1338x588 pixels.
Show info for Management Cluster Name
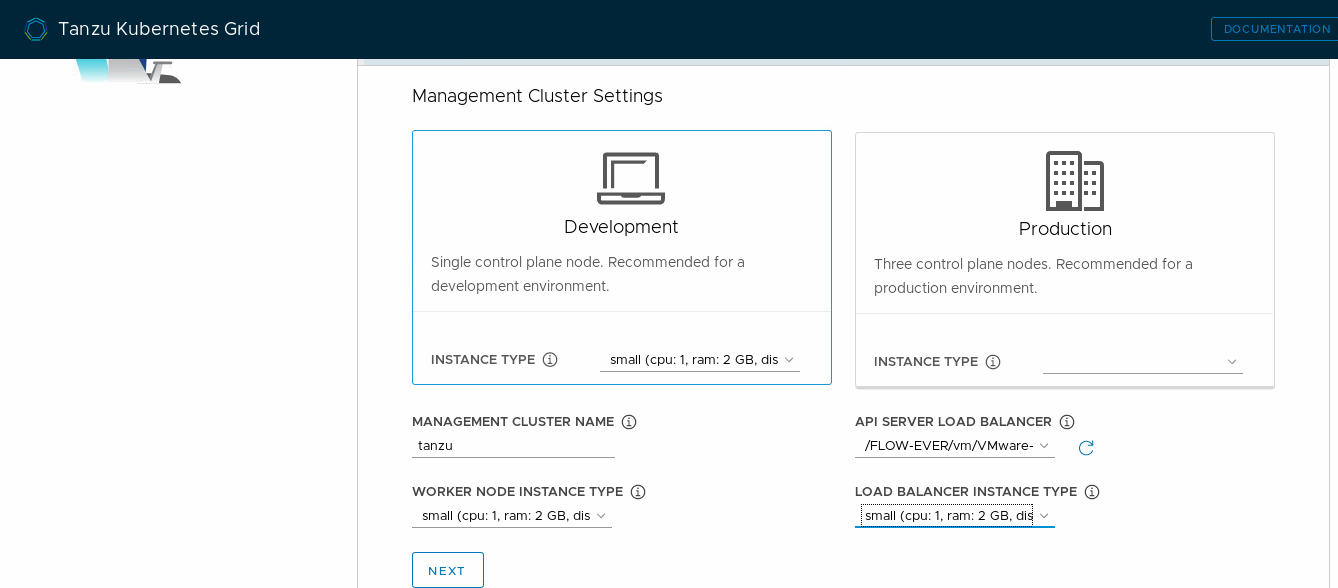tap(629, 422)
